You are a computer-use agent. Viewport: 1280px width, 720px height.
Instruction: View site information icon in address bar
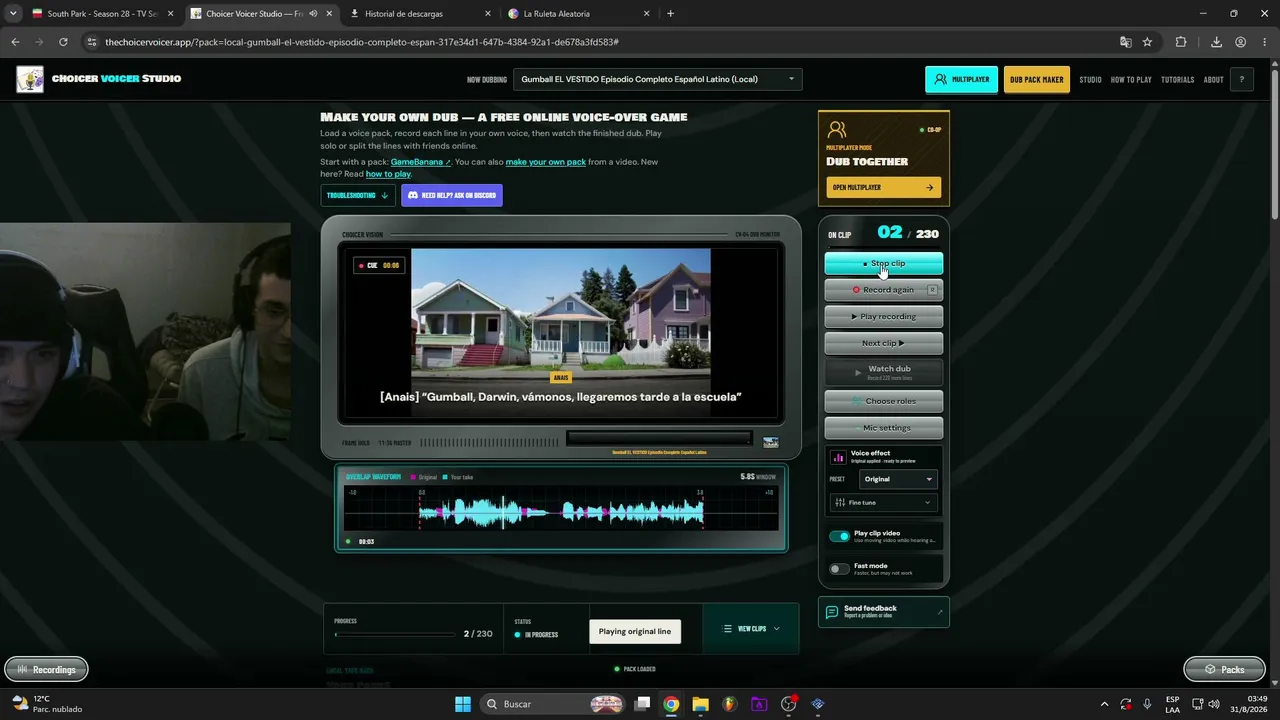pyautogui.click(x=92, y=42)
